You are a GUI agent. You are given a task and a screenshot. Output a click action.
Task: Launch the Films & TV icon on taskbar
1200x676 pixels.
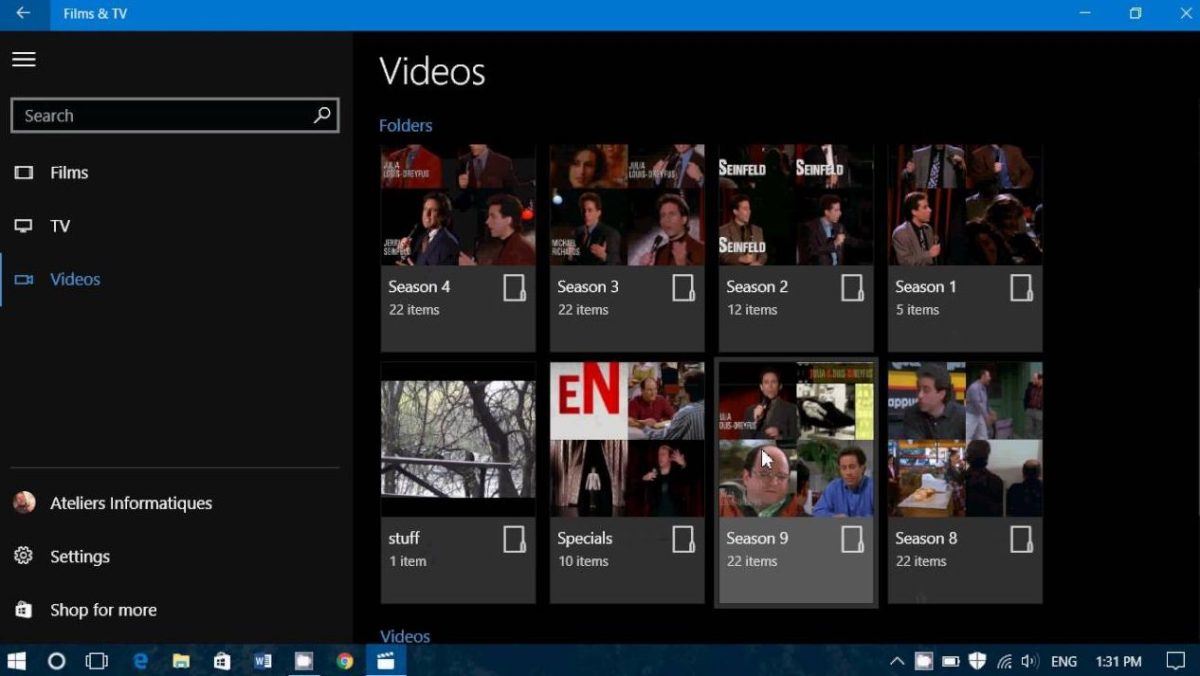385,660
